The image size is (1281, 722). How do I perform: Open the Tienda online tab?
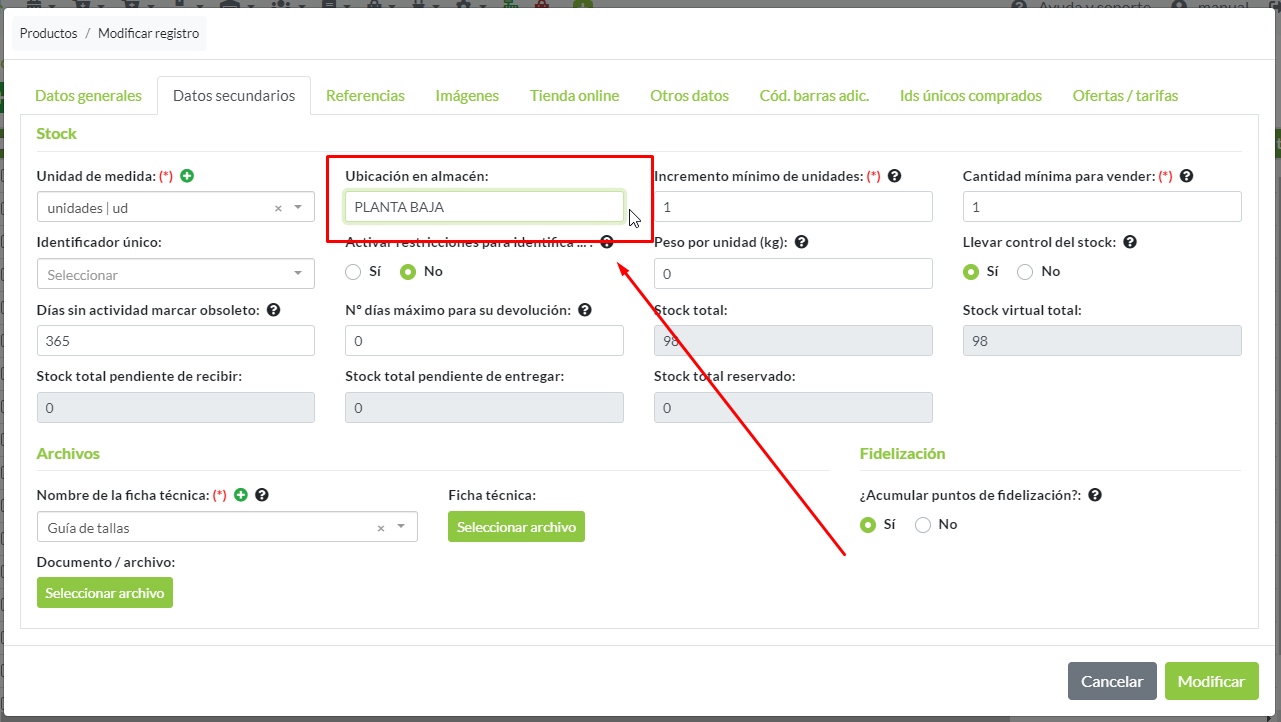pyautogui.click(x=574, y=96)
